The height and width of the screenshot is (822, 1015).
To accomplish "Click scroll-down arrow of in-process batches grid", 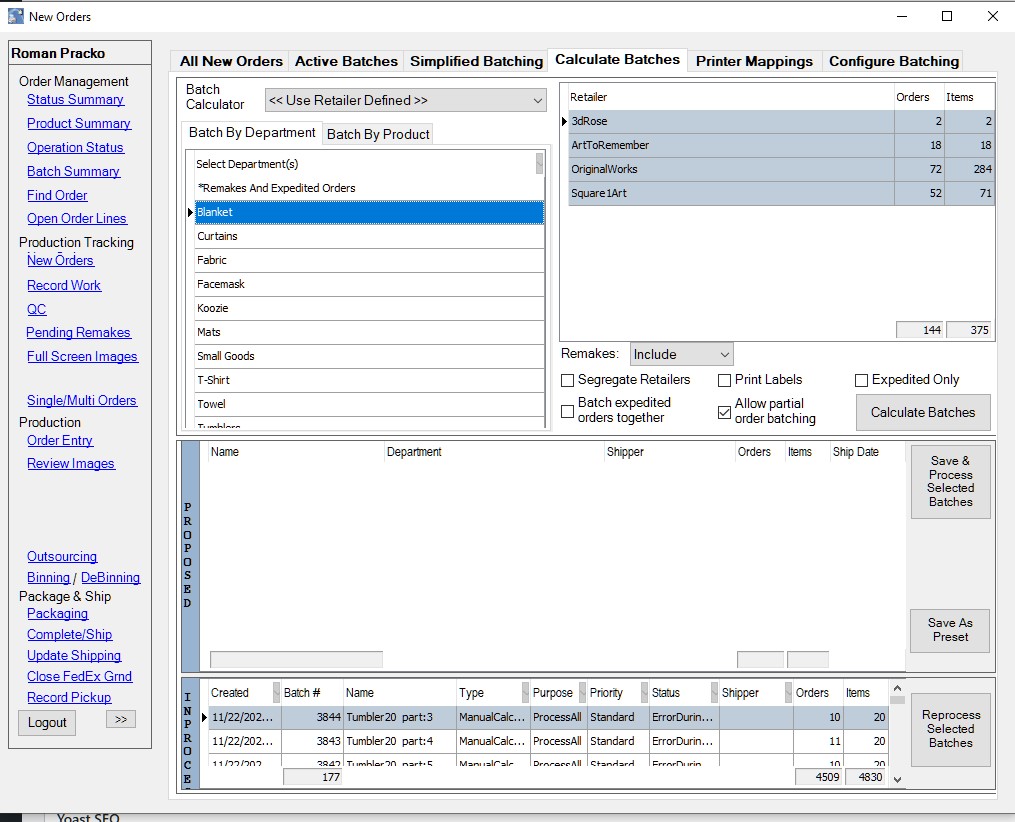I will tap(897, 779).
